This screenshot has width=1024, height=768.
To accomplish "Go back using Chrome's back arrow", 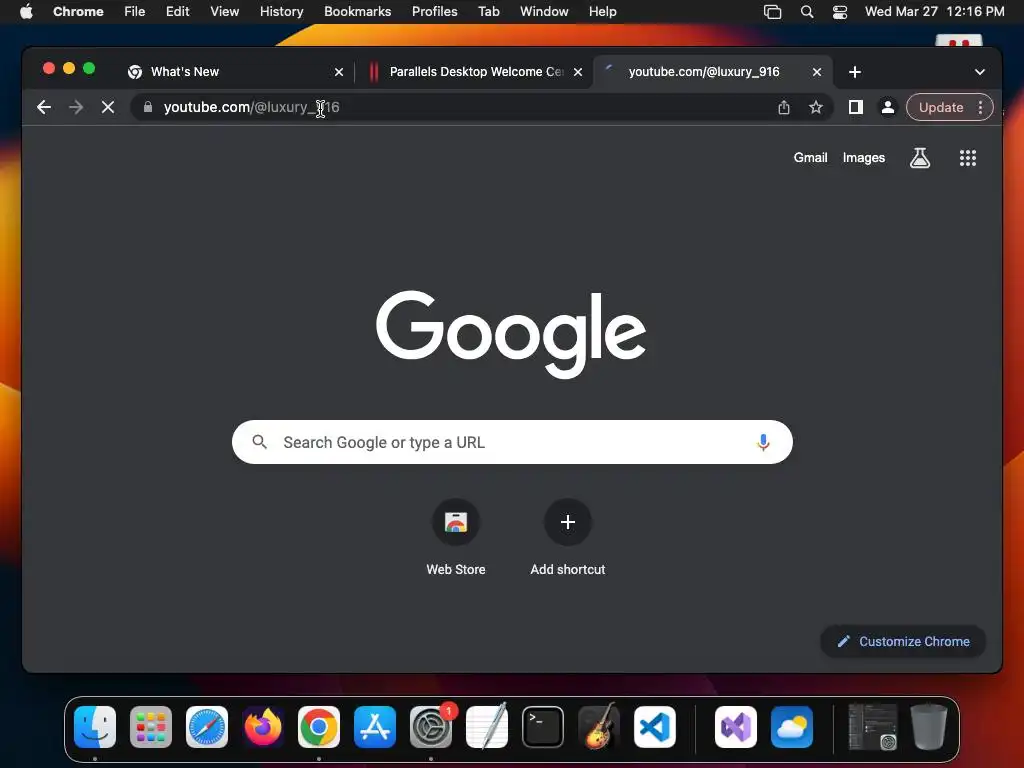I will [x=44, y=107].
